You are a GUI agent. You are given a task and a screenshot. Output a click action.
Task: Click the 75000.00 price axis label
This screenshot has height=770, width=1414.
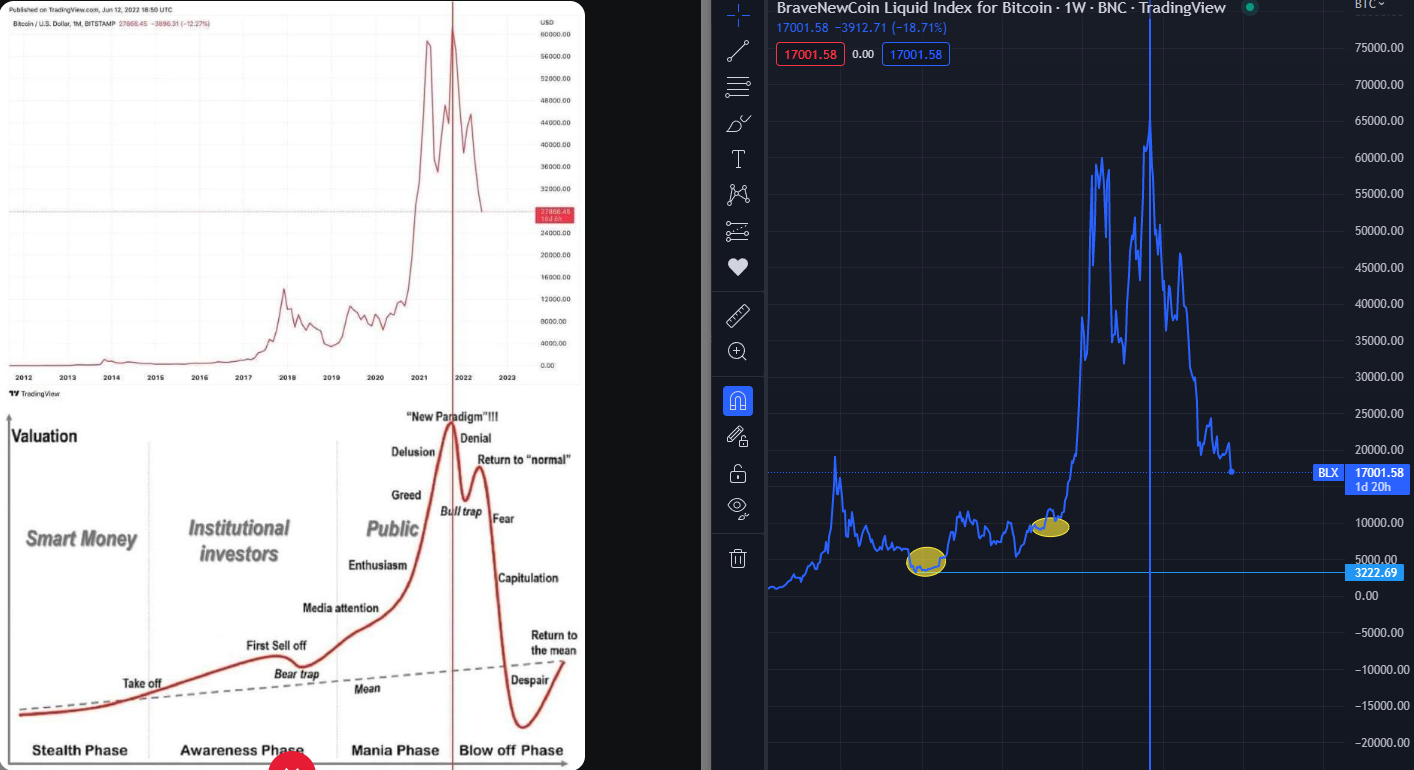point(1377,48)
